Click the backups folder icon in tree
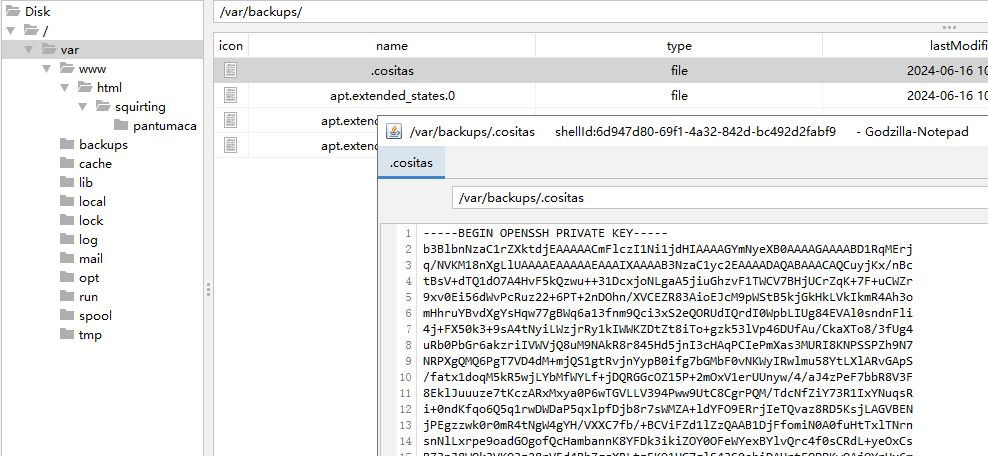The height and width of the screenshot is (456, 988). pos(67,144)
